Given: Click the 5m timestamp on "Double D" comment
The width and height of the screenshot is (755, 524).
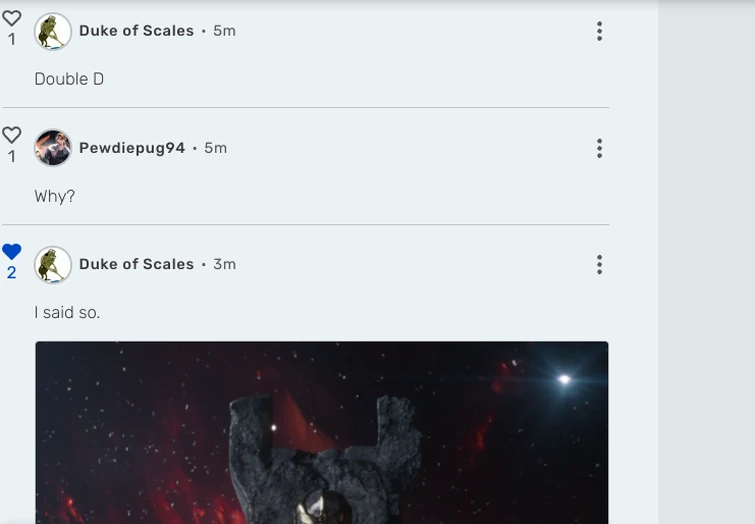Looking at the screenshot, I should point(224,31).
